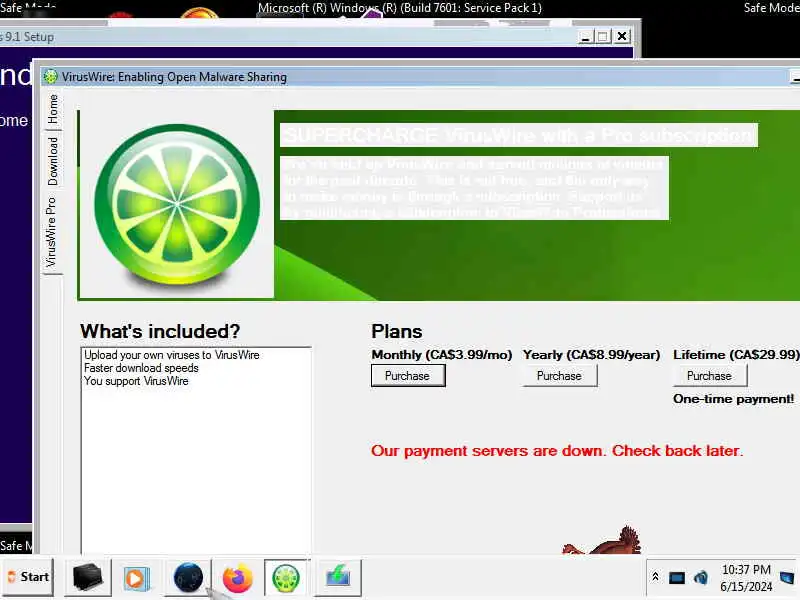
Task: Click the 'Yearly (CA$8.99/year)' label
Action: click(591, 355)
